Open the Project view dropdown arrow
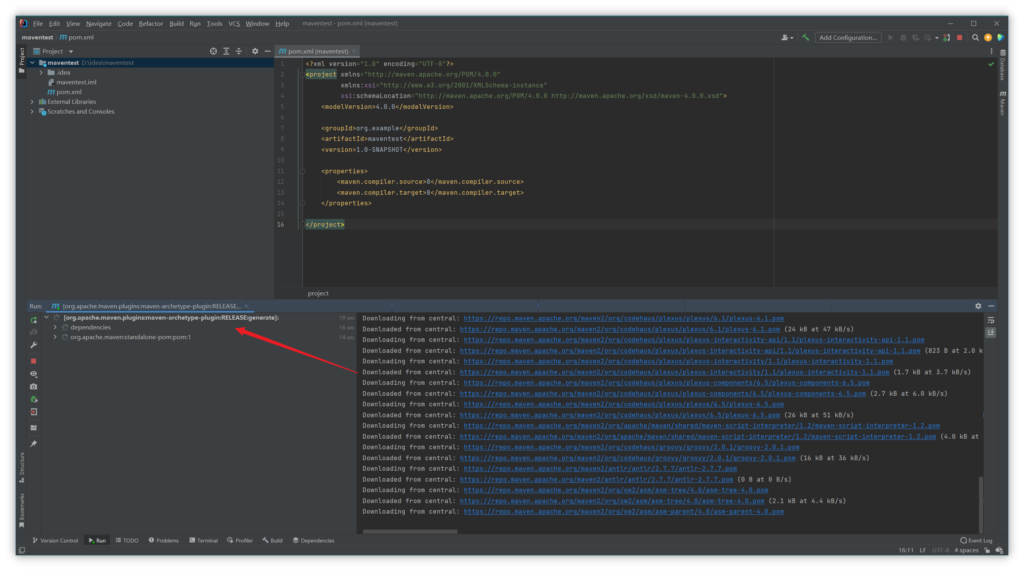Viewport: 1024px width, 571px height. point(71,52)
